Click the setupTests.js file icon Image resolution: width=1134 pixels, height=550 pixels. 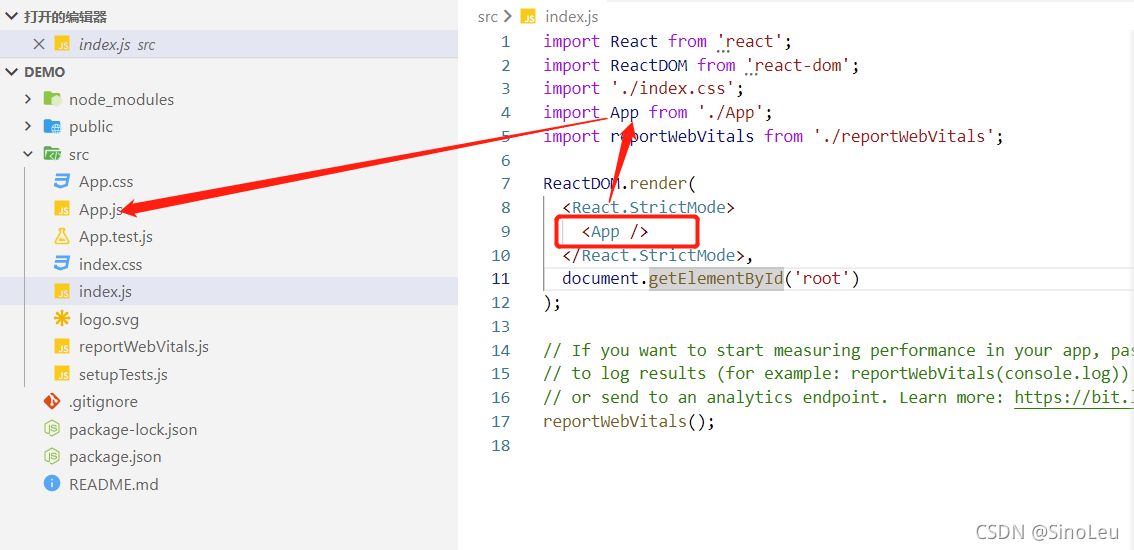pyautogui.click(x=62, y=375)
